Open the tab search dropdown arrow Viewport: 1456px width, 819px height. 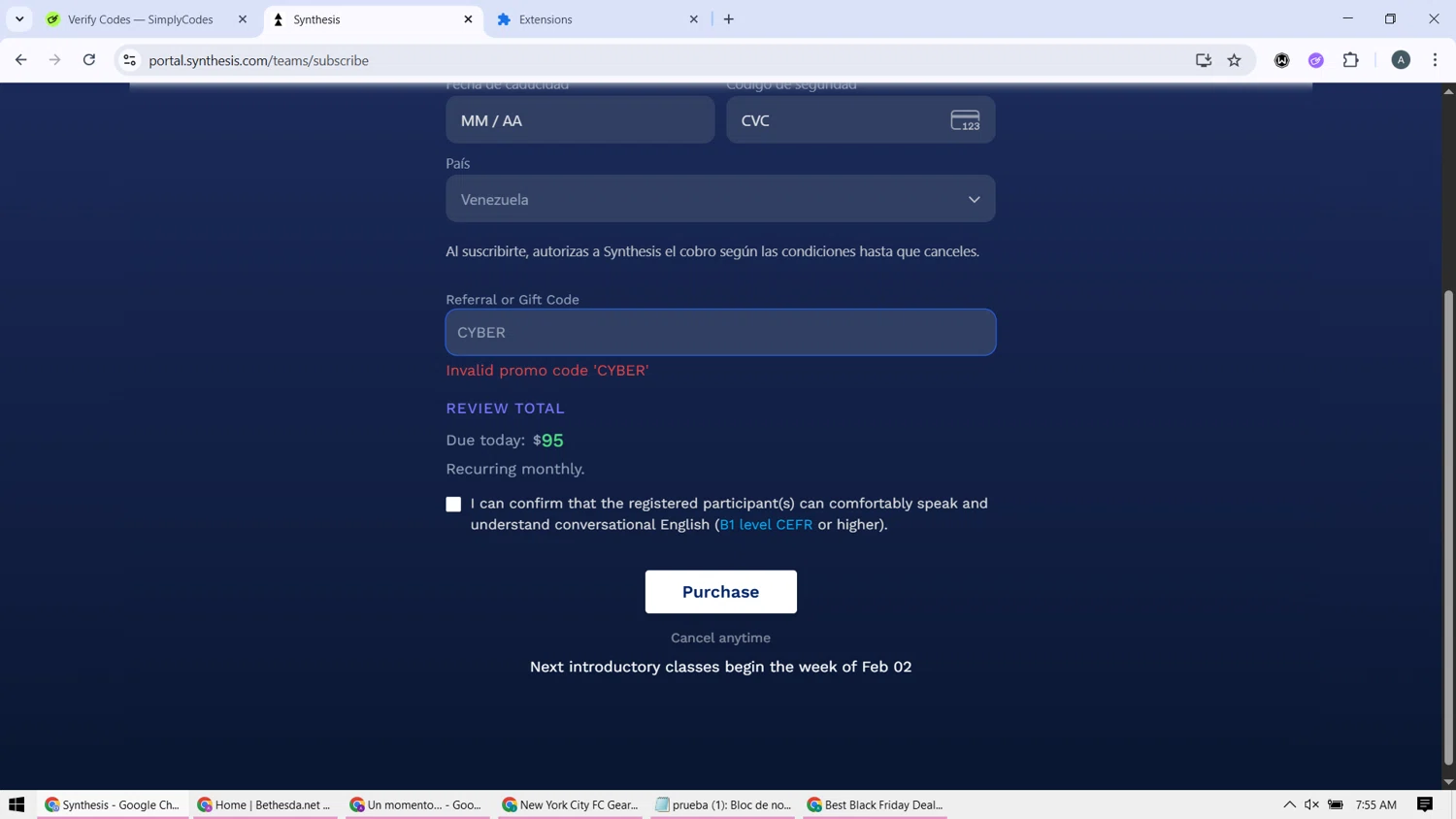19,19
